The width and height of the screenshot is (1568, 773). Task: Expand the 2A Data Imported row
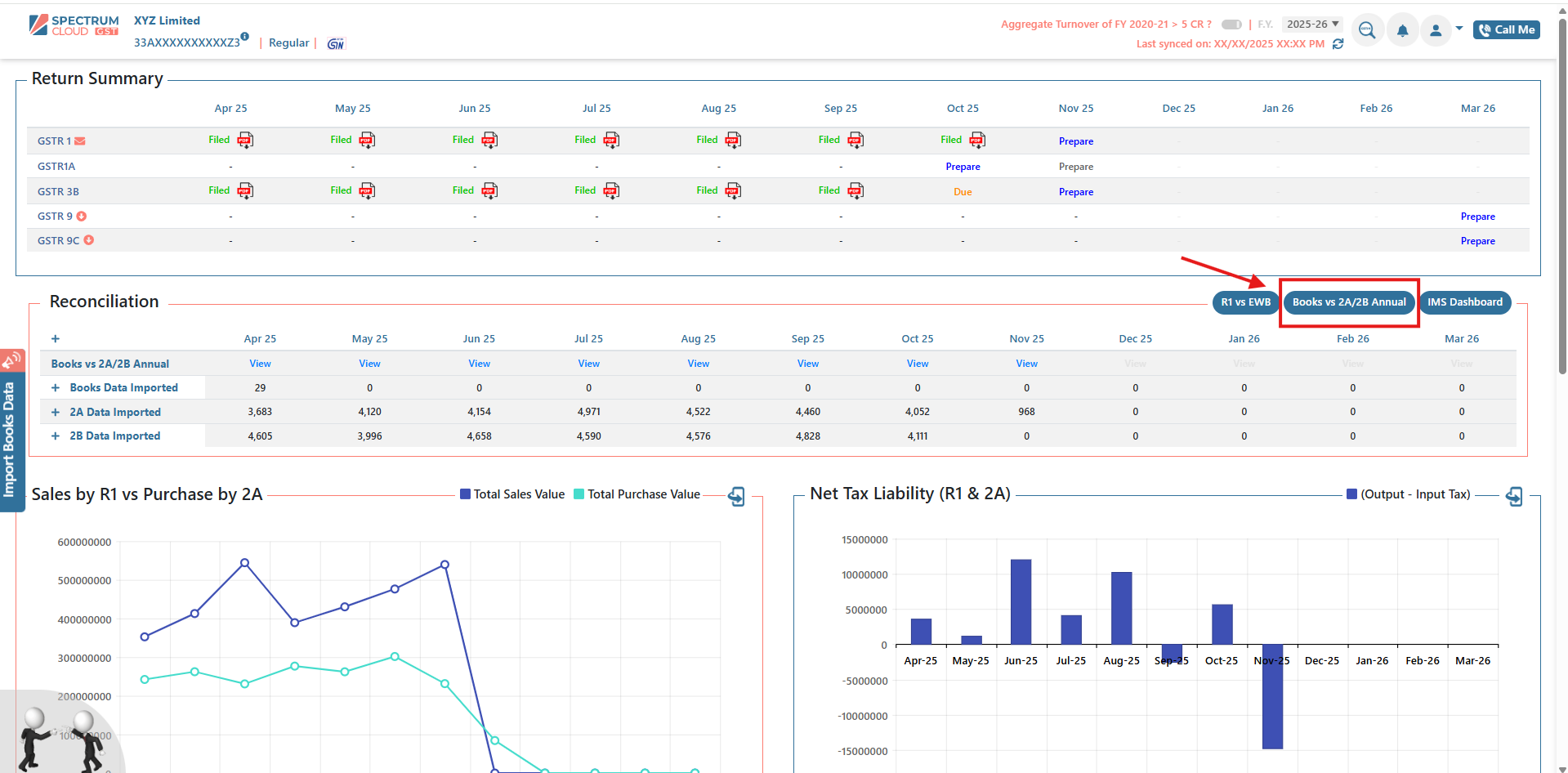coord(56,413)
